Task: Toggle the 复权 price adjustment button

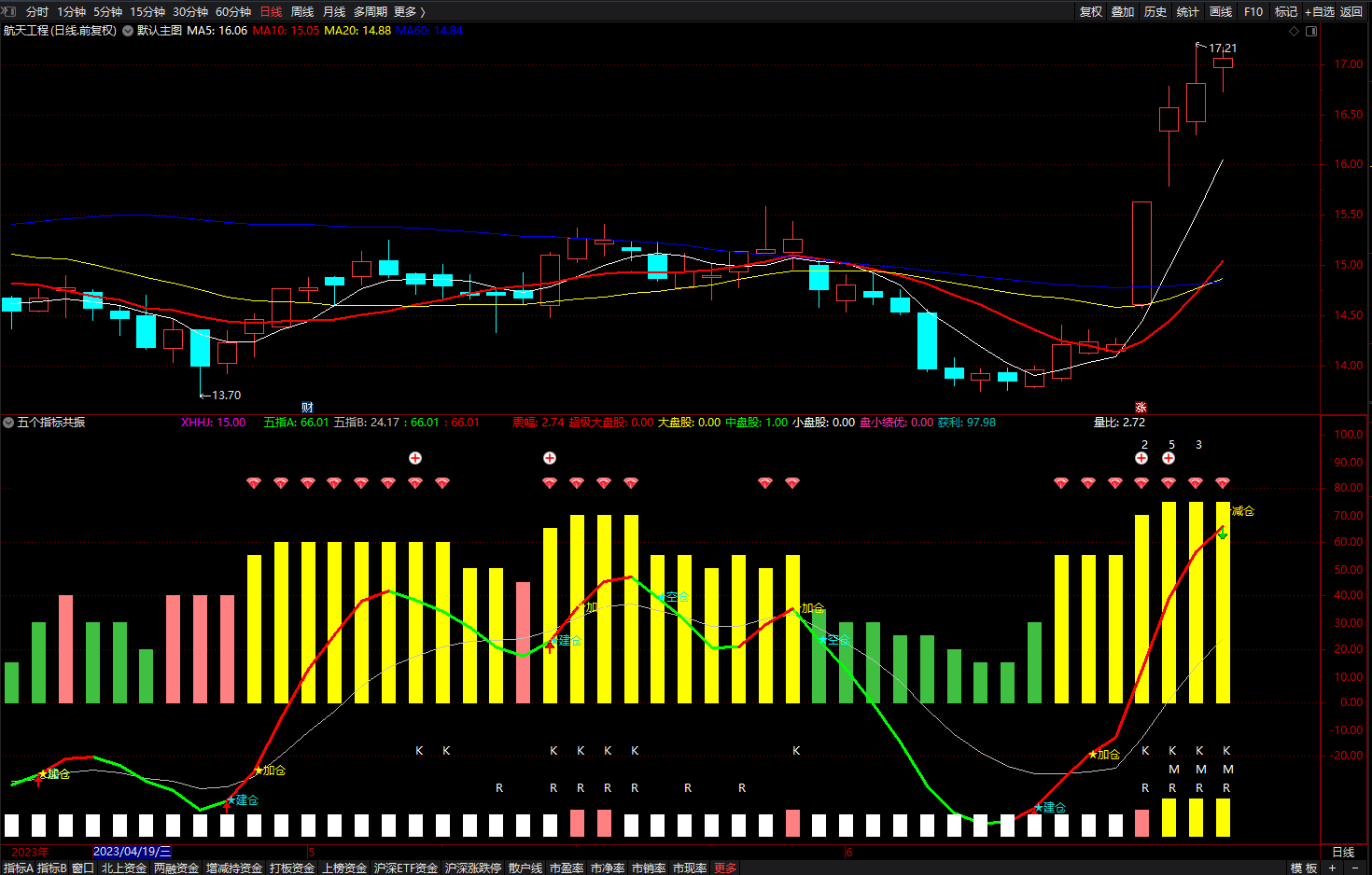Action: [1091, 11]
